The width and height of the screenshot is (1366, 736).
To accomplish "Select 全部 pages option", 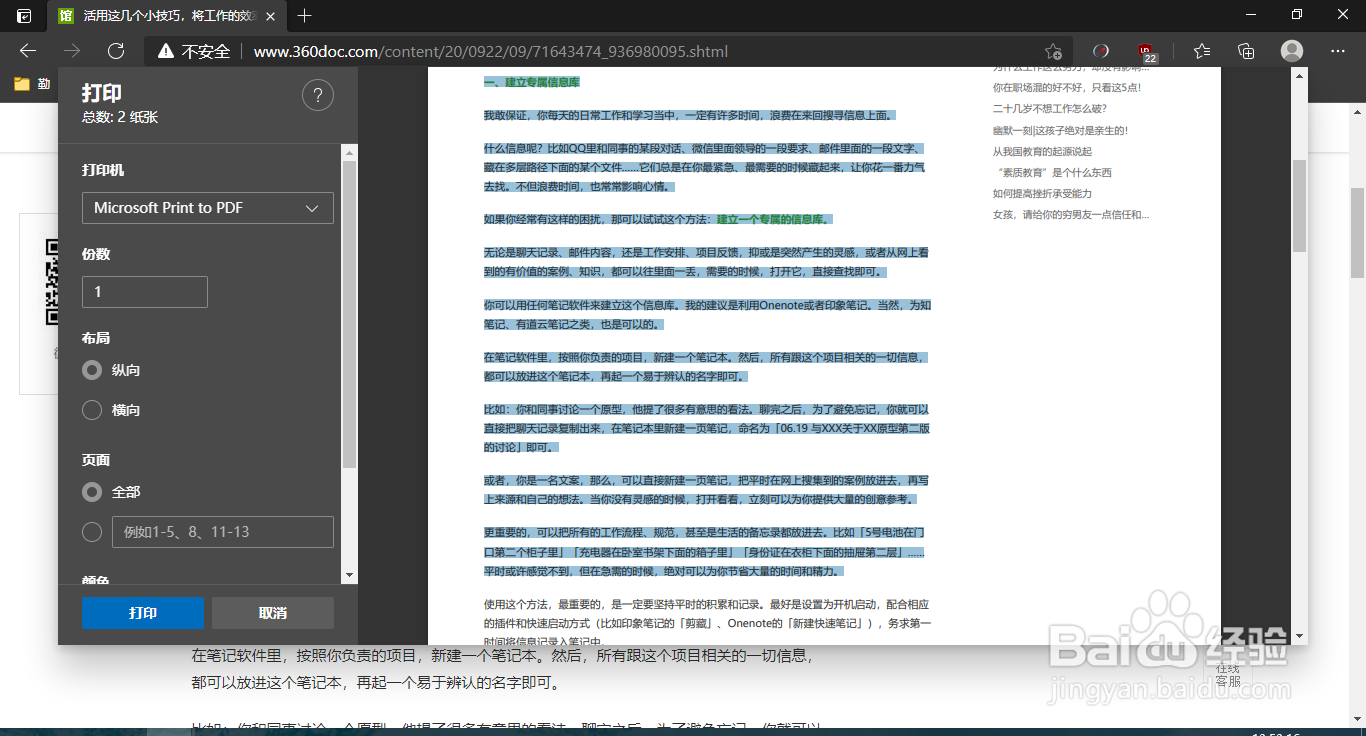I will (92, 492).
